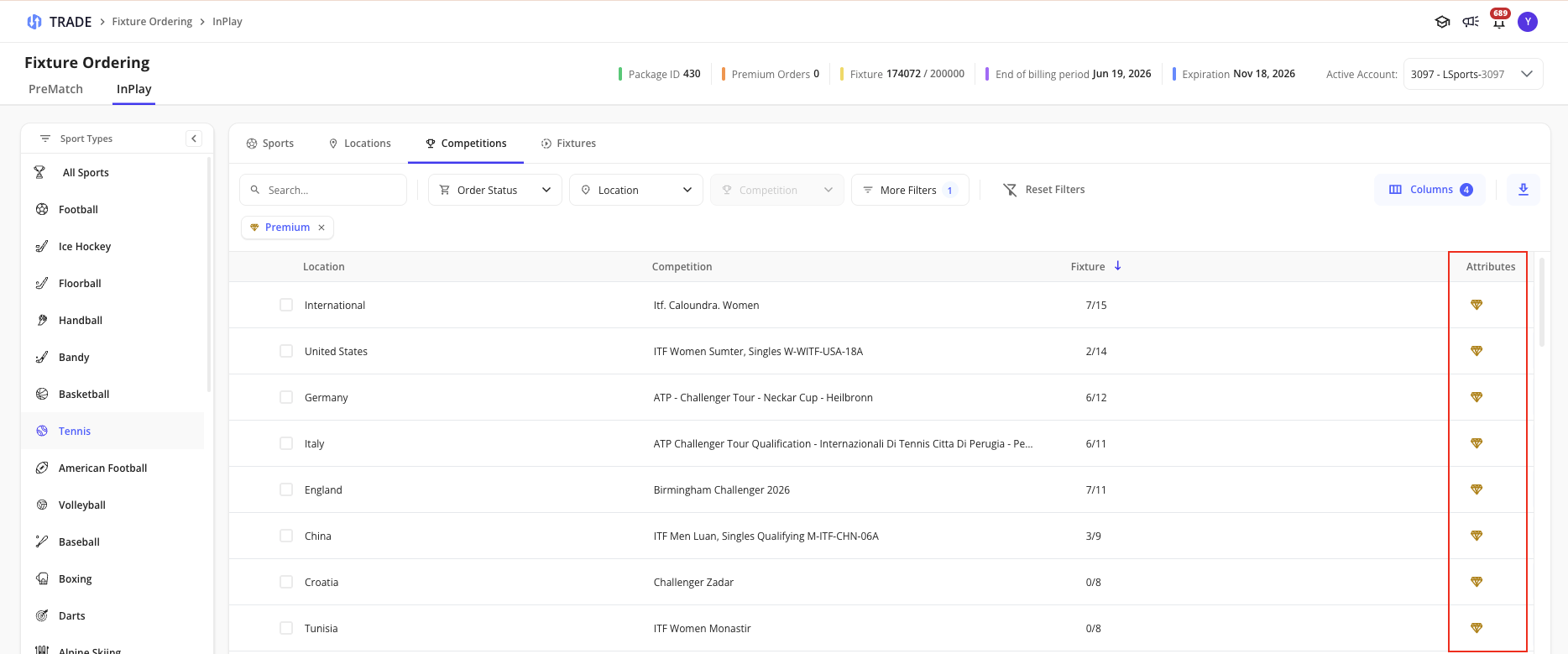The height and width of the screenshot is (654, 1568).
Task: Open the megaphone announcements icon
Action: pos(1471,22)
